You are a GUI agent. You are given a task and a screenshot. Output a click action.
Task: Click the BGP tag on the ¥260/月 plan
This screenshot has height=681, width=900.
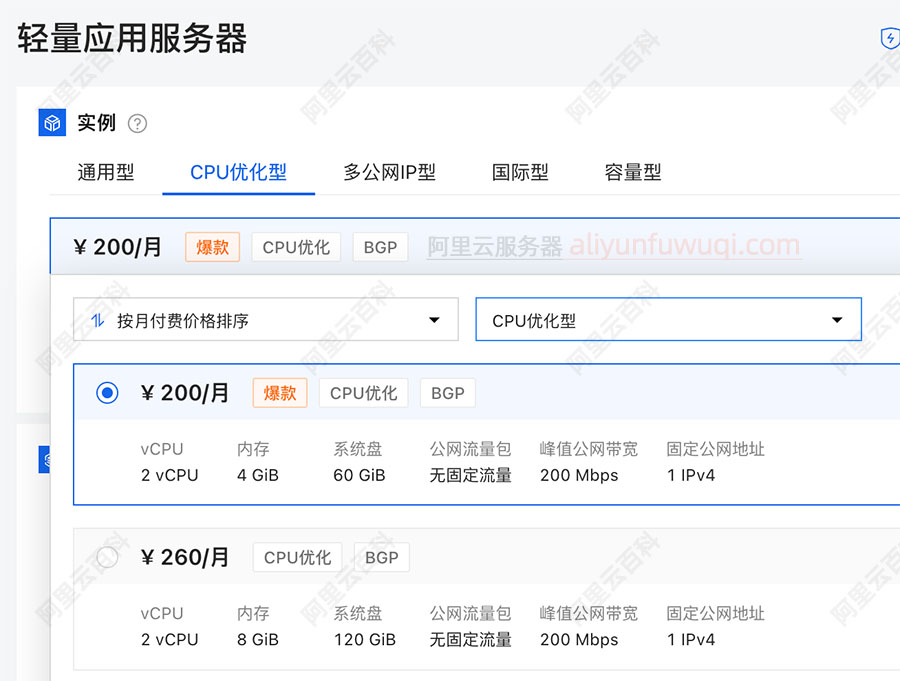pos(381,557)
